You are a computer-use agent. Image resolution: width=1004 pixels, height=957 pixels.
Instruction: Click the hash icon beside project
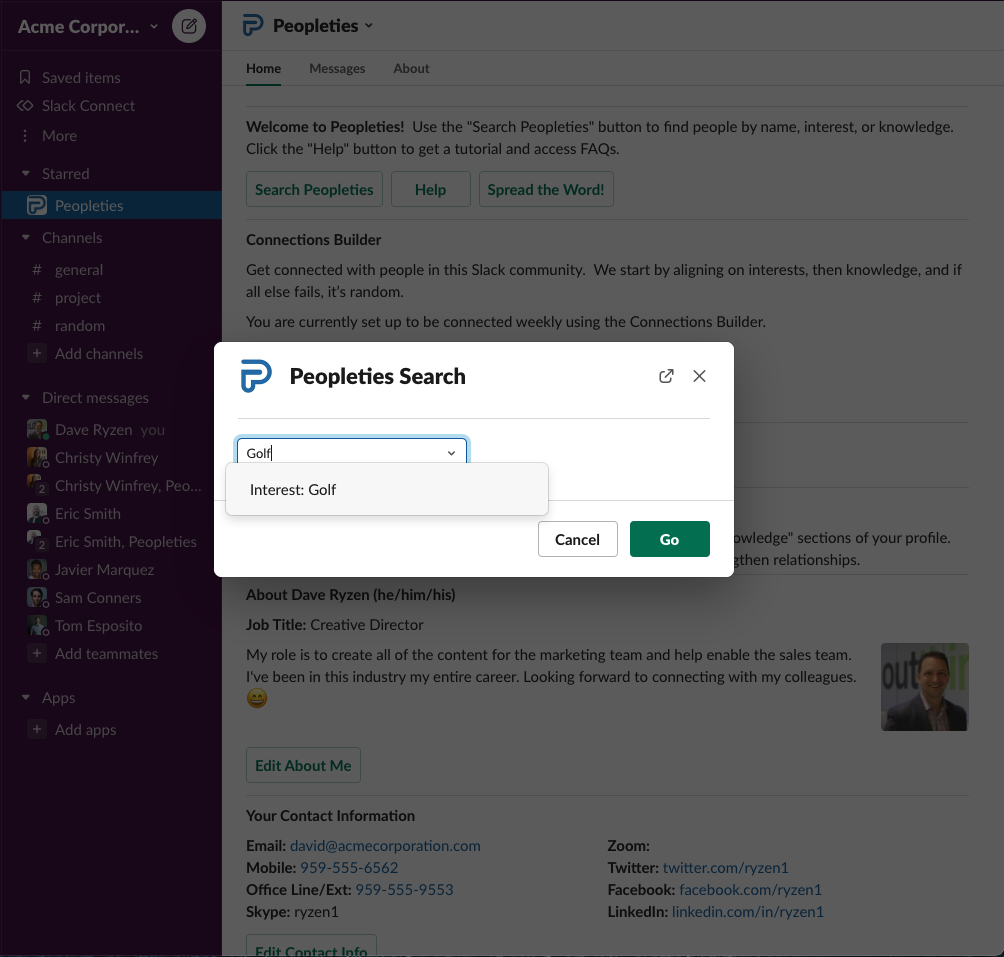click(37, 298)
